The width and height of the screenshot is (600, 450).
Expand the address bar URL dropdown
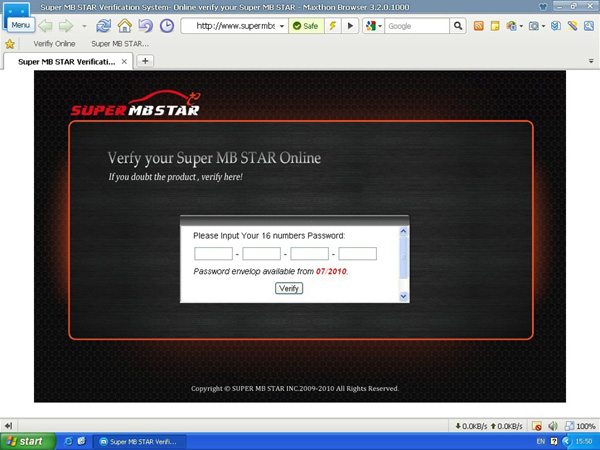[x=282, y=26]
